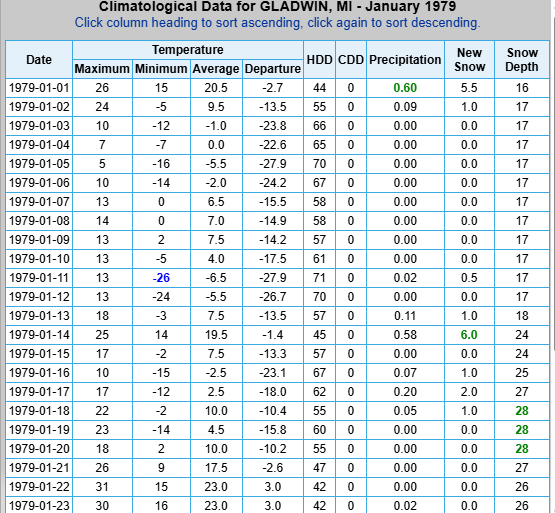
Task: Click the snow depth value for 1979-01-18
Action: click(522, 411)
